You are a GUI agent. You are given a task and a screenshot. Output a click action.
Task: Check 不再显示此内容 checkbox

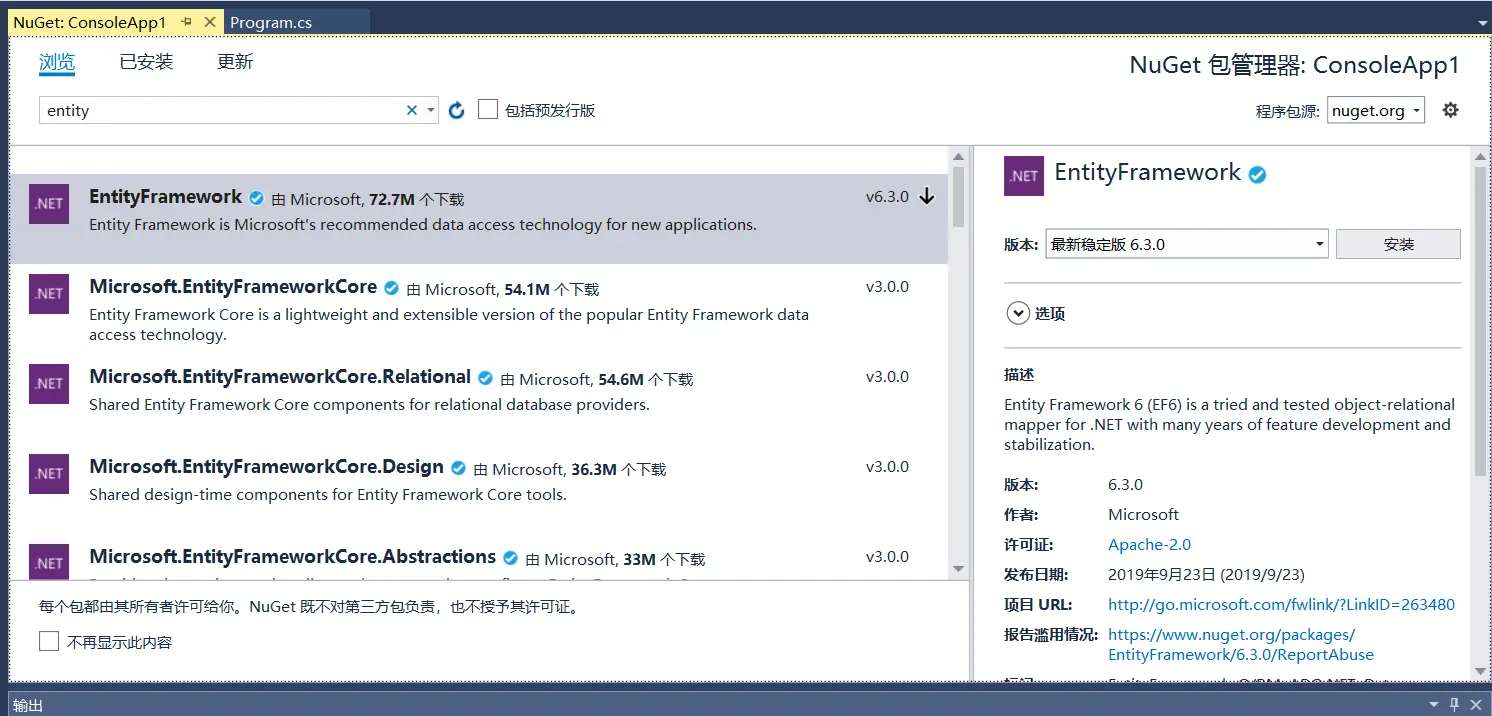pos(49,641)
